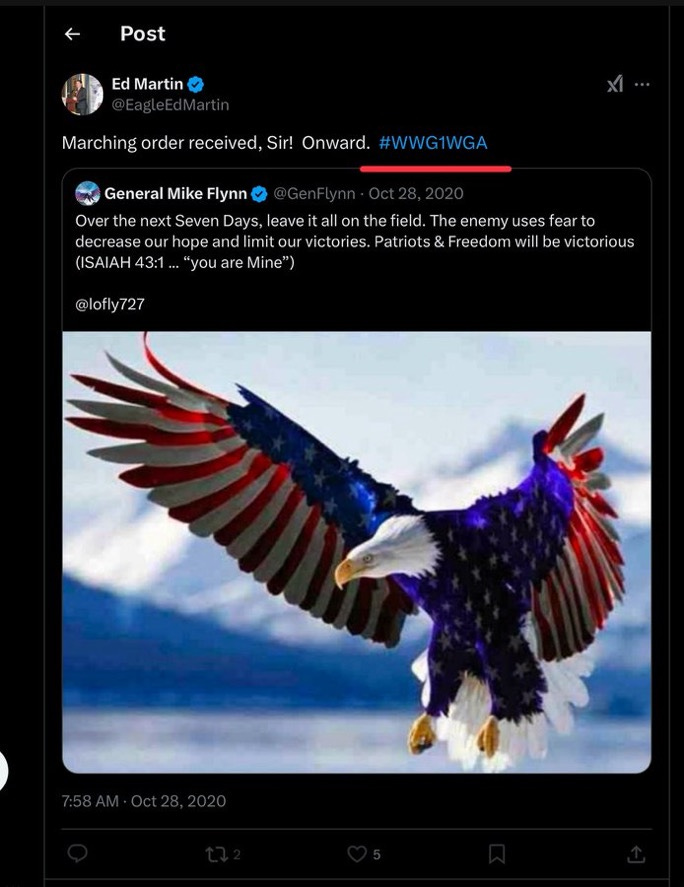Open the @lofly727 mention
The width and height of the screenshot is (684, 887).
coord(110,304)
